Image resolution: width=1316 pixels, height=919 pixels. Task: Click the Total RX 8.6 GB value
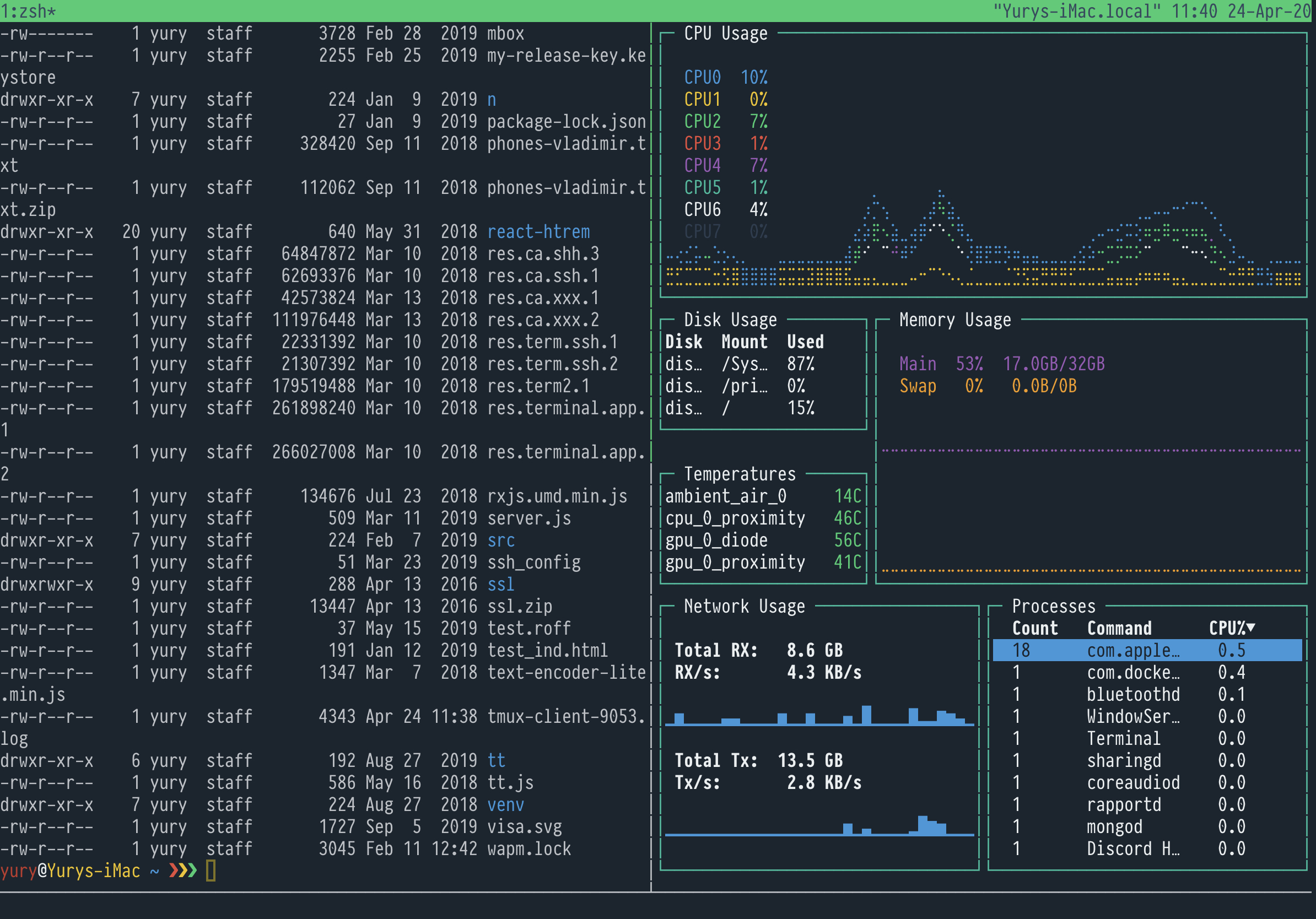click(x=815, y=650)
